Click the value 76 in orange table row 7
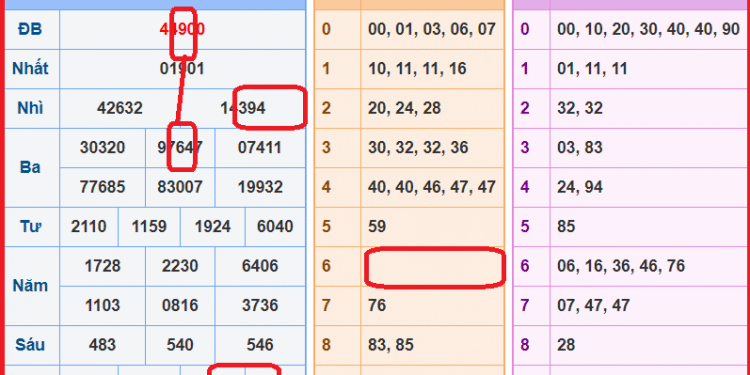750x375 pixels. coord(377,305)
